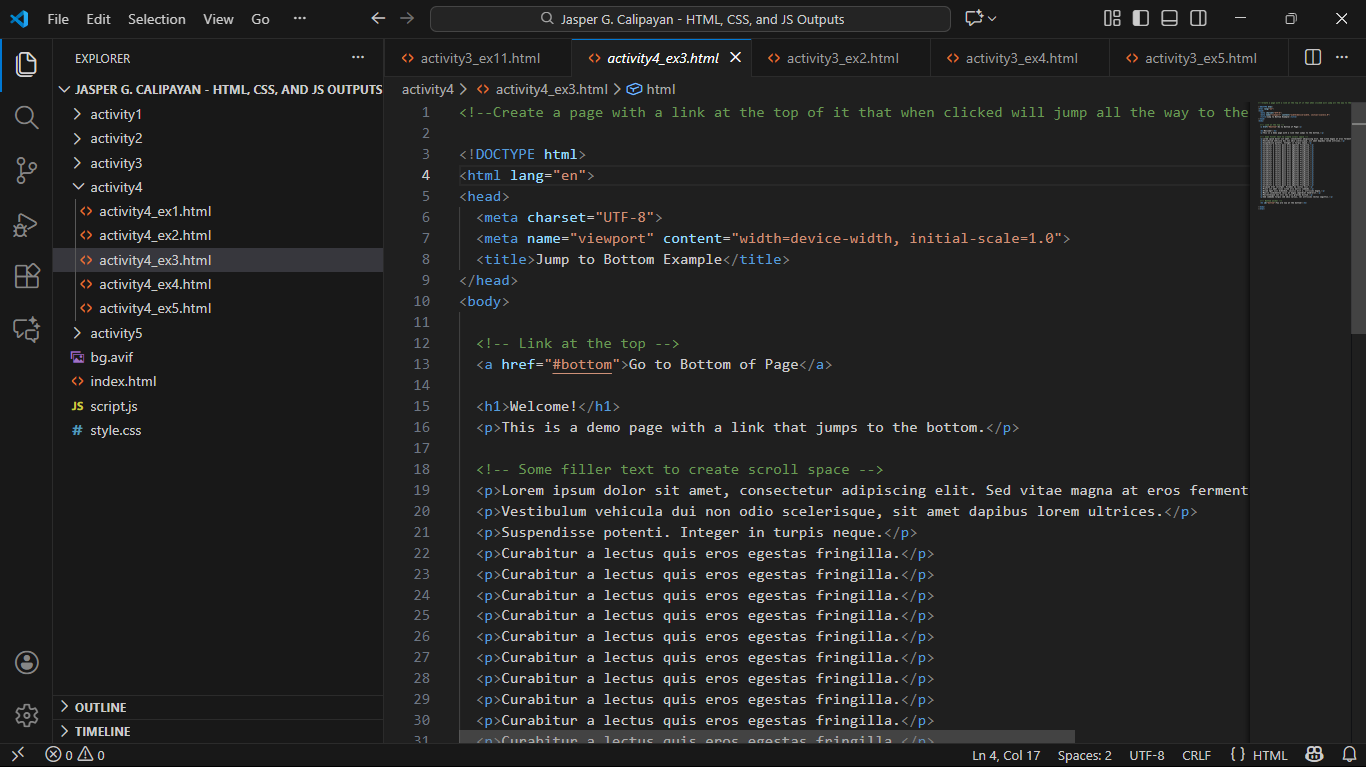Open the Selection menu
Image resolution: width=1366 pixels, height=767 pixels.
pos(156,19)
